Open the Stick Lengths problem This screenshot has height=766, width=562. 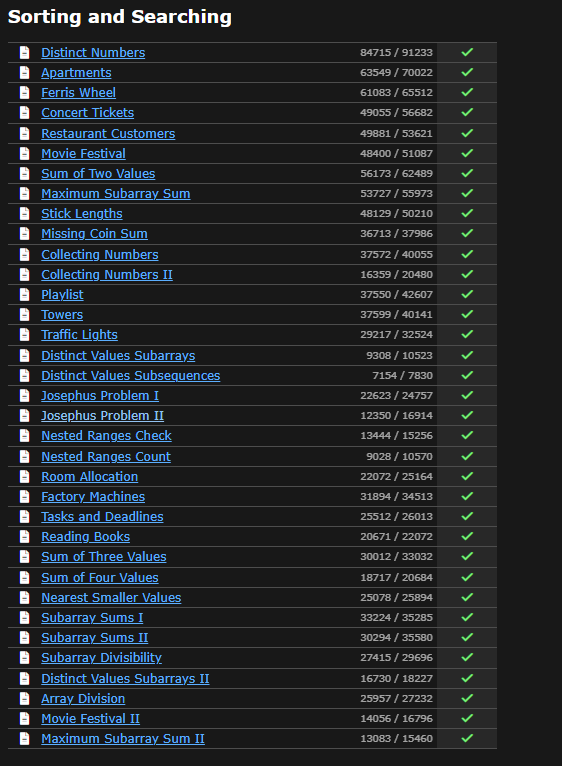[82, 214]
